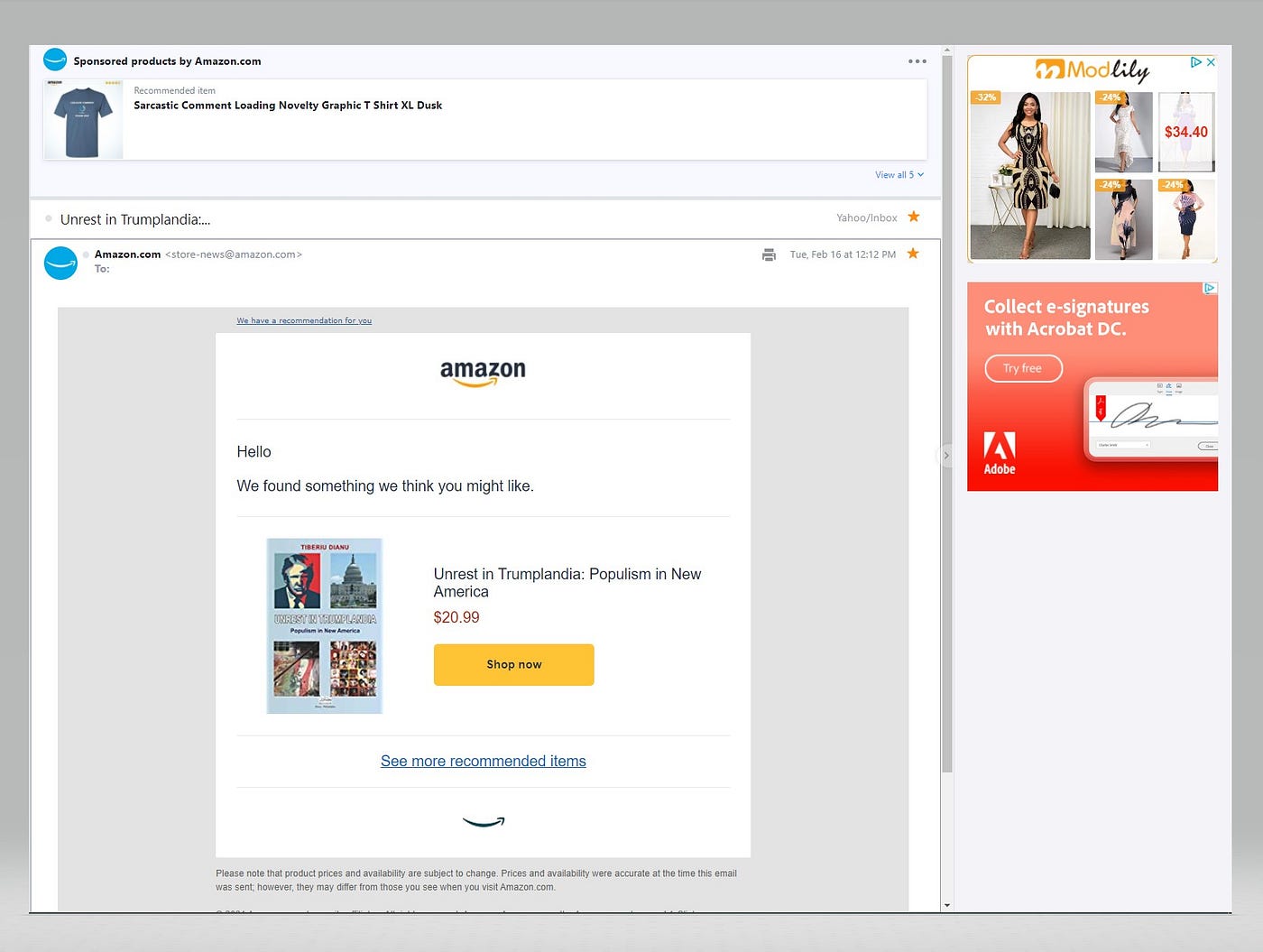Click the Amazon smile arrow in email footer
1263x952 pixels.
484,821
